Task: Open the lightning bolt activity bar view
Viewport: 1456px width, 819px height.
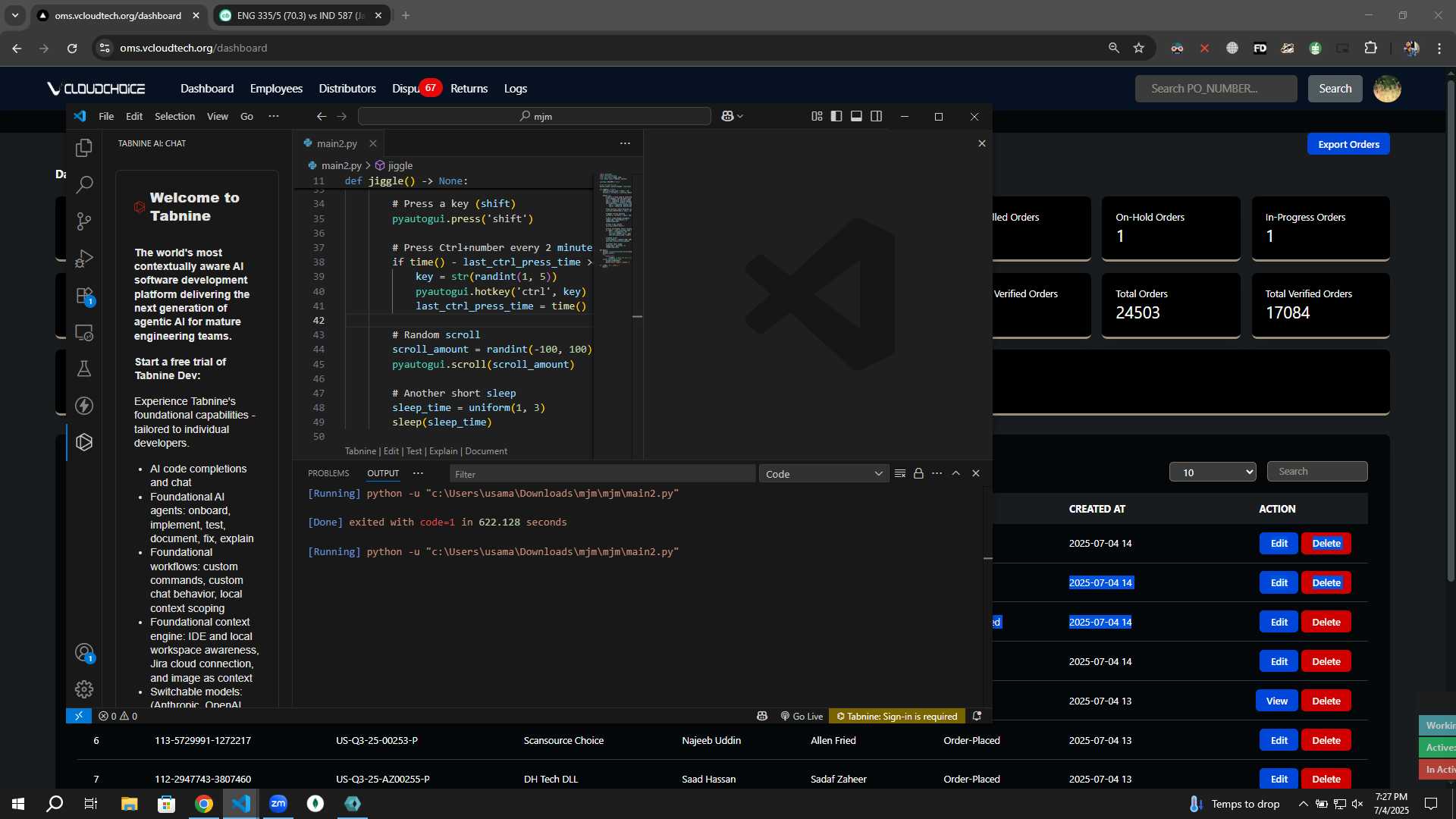Action: 84,406
